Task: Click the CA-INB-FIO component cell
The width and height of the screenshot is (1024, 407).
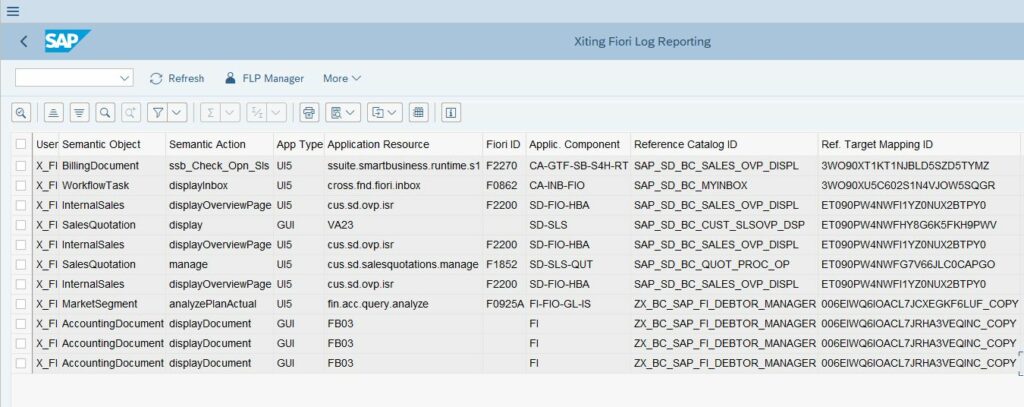Action: pos(578,186)
